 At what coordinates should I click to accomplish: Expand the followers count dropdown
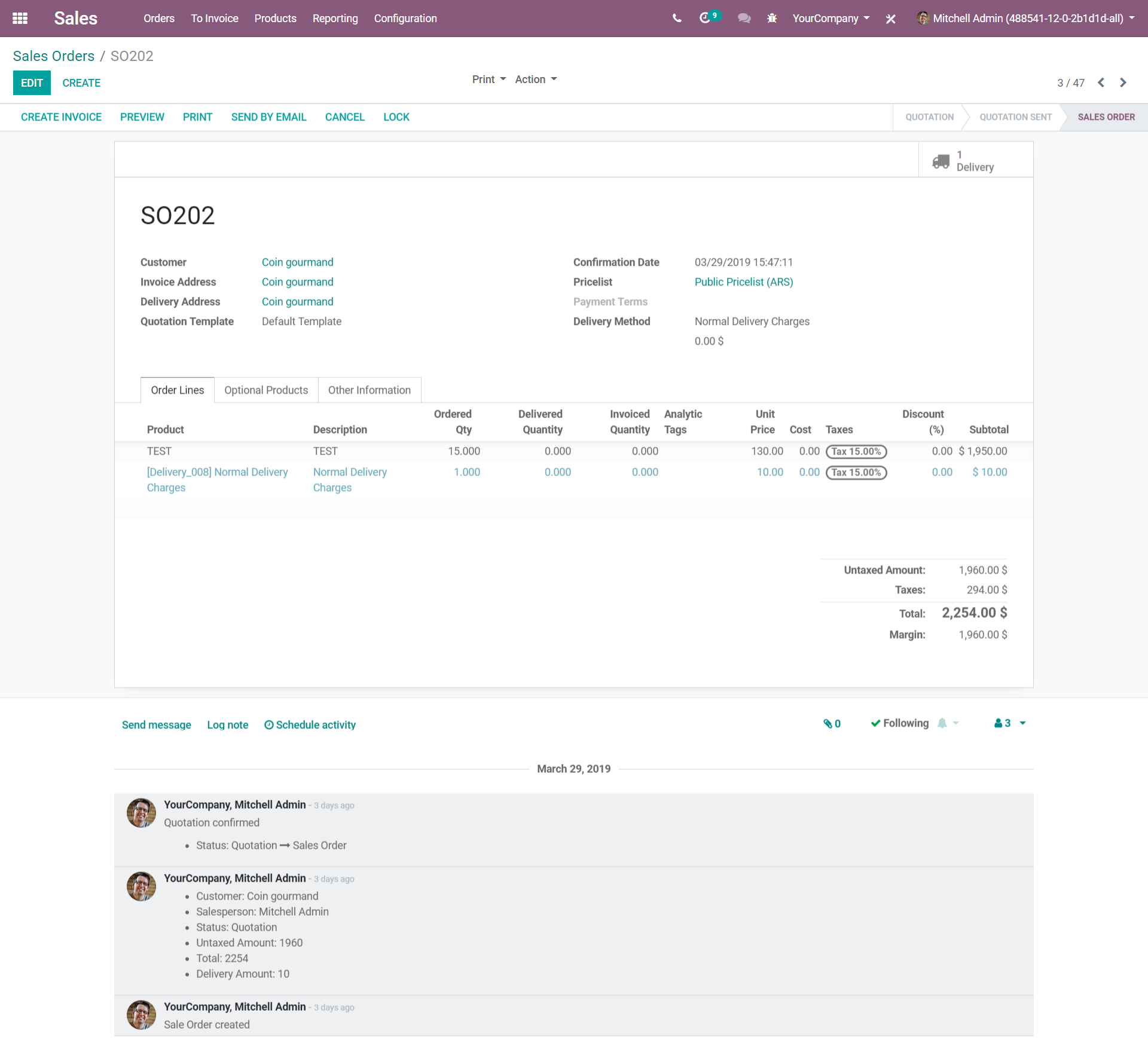coord(1010,723)
